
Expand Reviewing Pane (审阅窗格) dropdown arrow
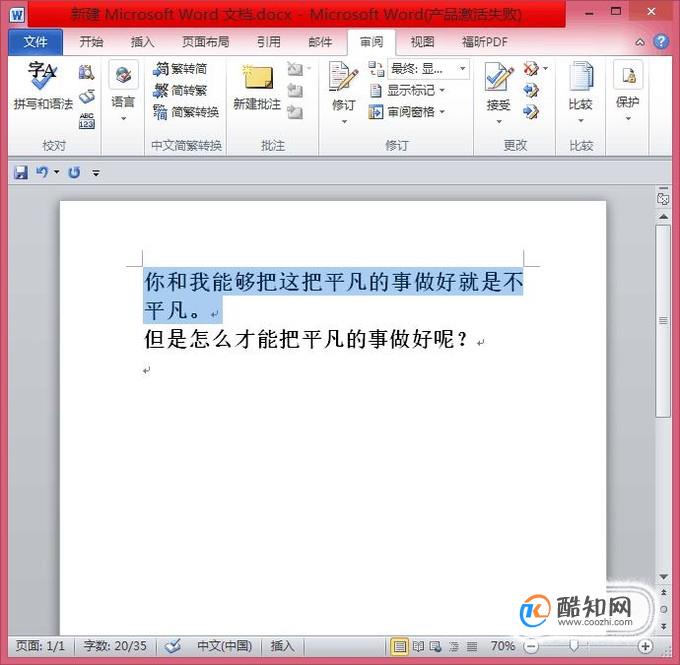pos(442,112)
